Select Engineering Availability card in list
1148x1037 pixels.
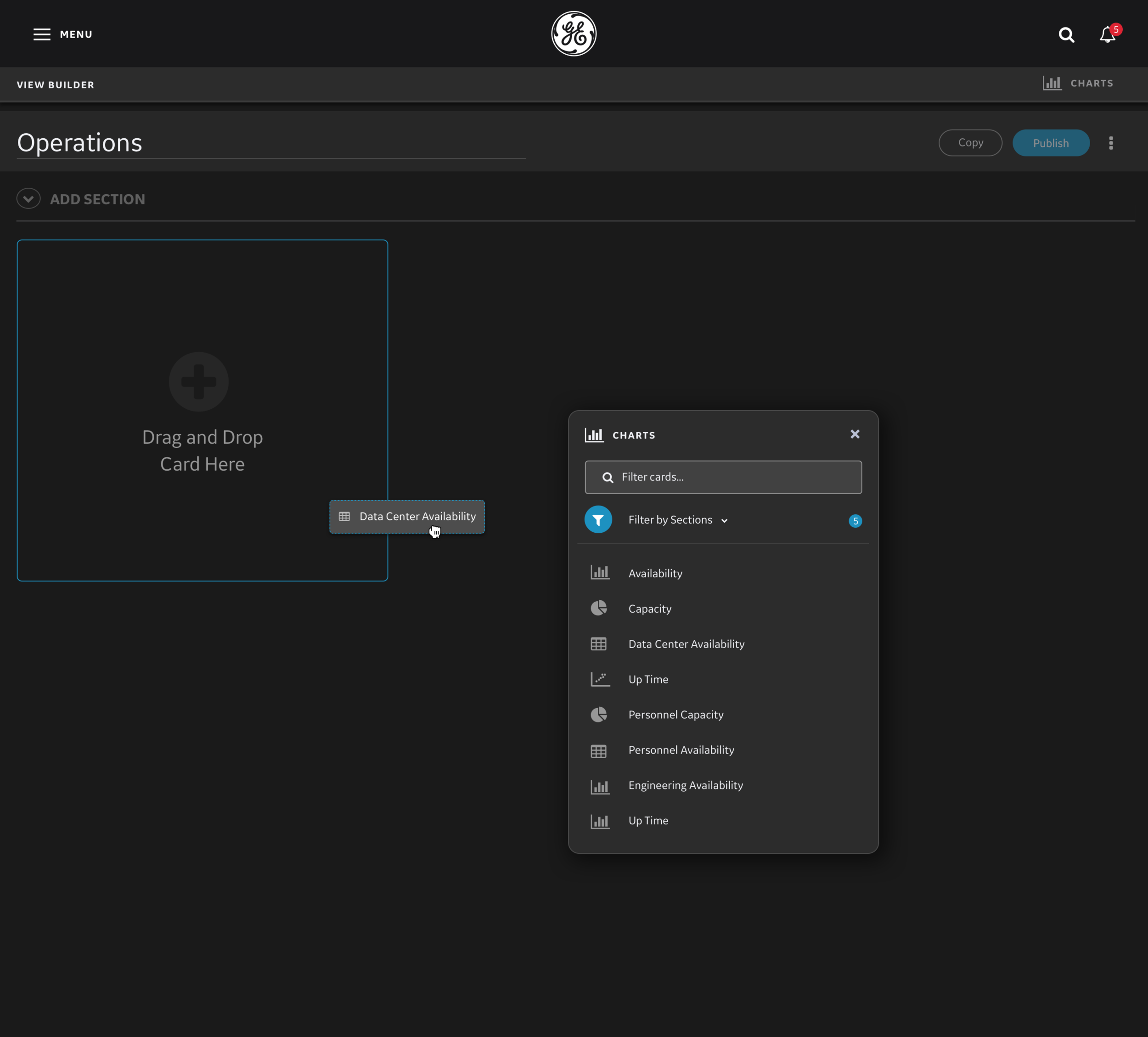pos(685,785)
